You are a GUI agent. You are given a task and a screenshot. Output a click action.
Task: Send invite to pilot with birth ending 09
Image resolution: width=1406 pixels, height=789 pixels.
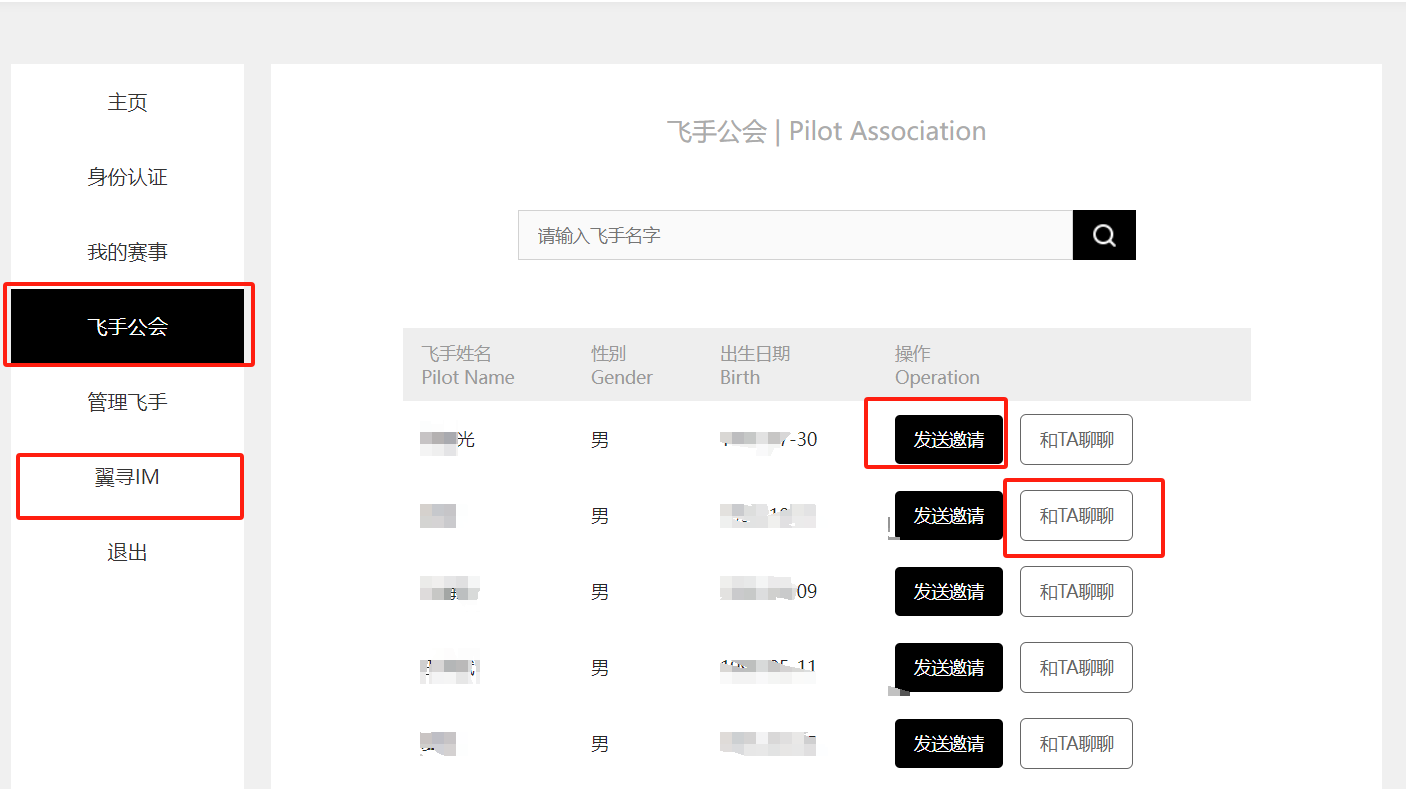pos(948,592)
